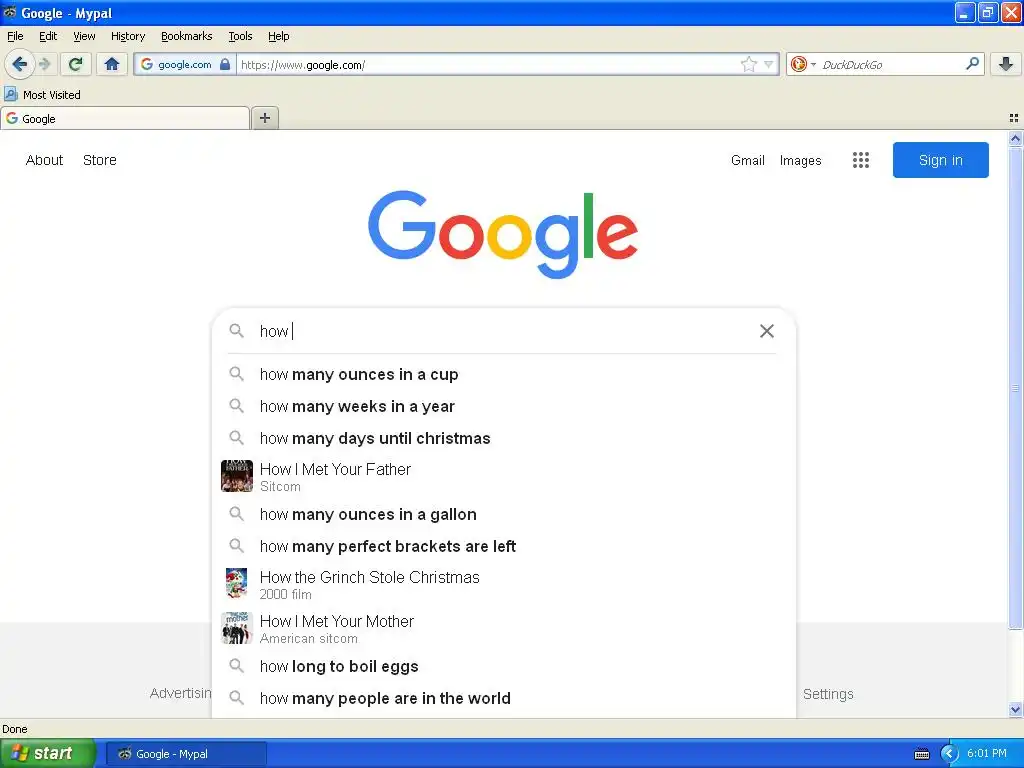Open the Windows Start button
Viewport: 1024px width, 768px height.
[x=48, y=753]
